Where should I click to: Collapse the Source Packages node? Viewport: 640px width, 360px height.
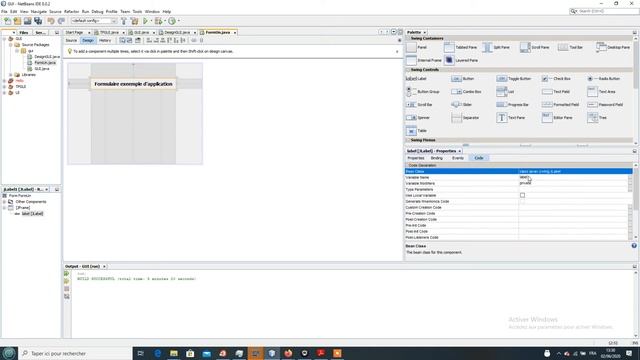[11, 44]
